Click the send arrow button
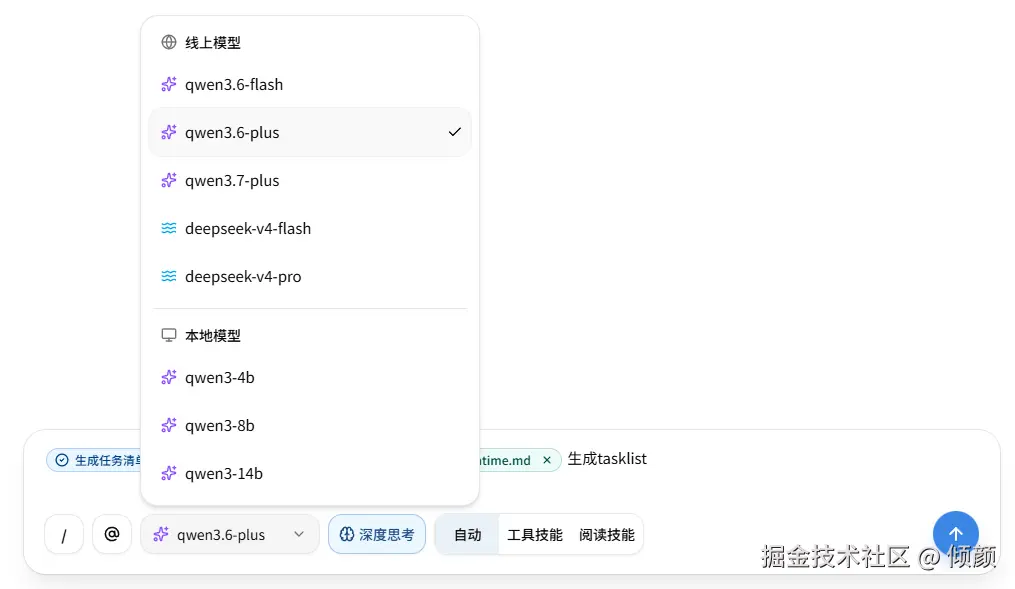 point(955,534)
